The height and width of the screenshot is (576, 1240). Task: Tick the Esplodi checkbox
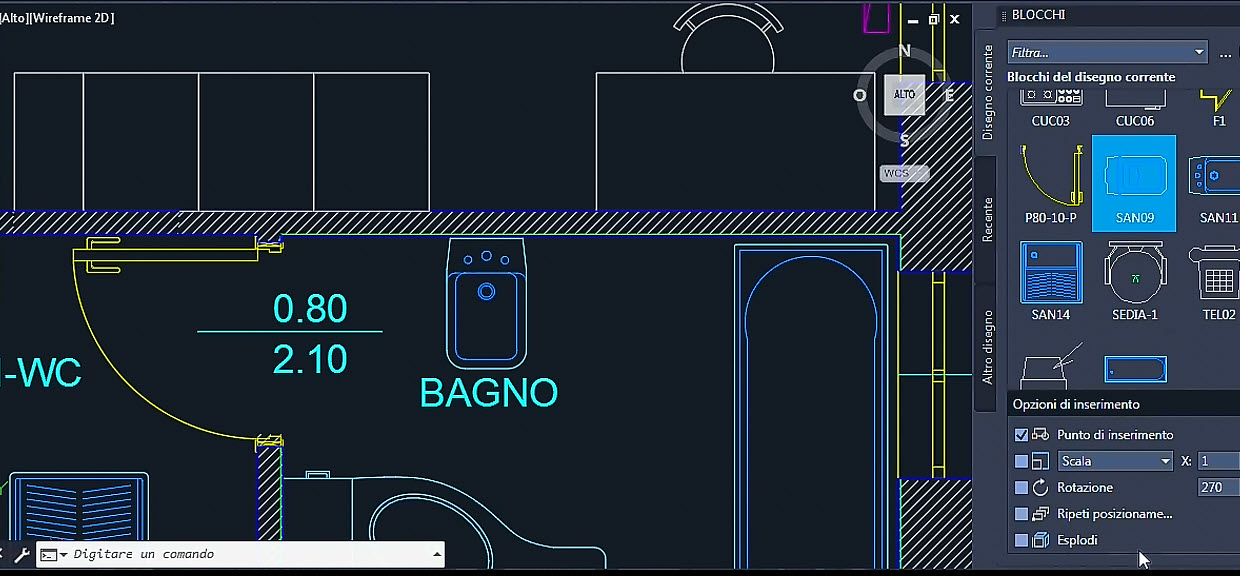(x=1021, y=540)
